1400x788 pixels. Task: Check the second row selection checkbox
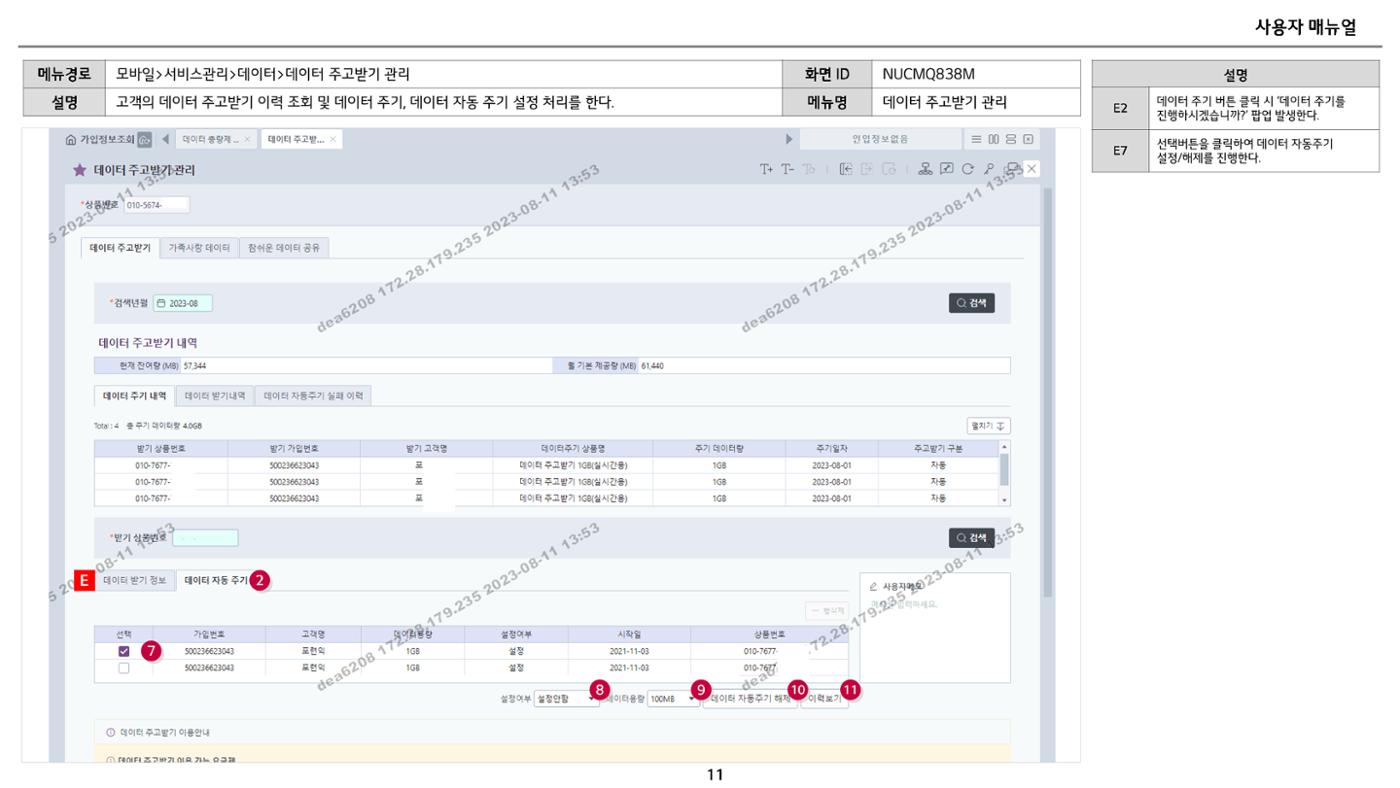124,668
